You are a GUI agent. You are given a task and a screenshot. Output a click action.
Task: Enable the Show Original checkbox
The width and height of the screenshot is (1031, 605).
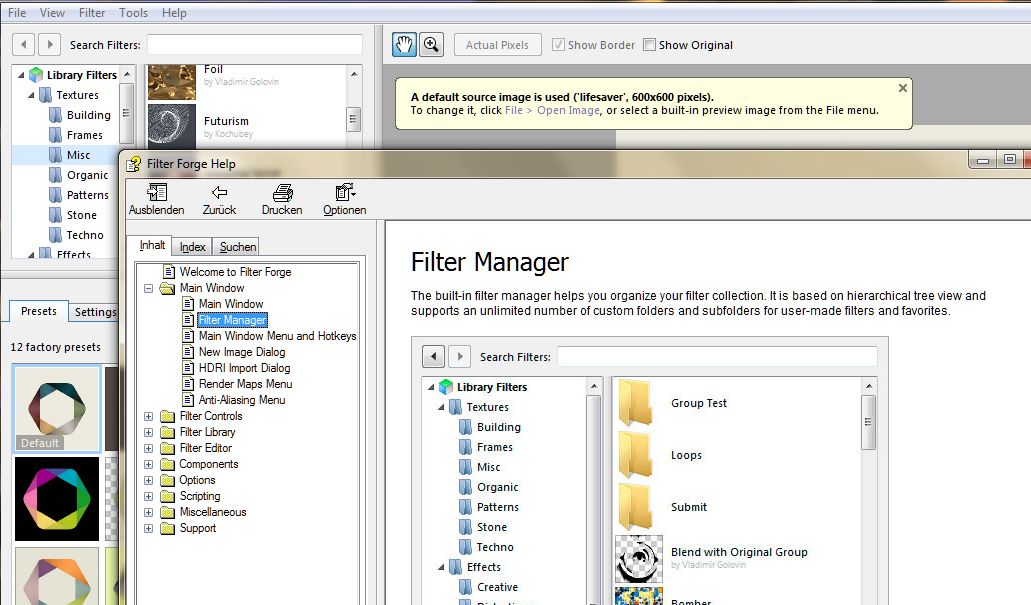tap(650, 45)
